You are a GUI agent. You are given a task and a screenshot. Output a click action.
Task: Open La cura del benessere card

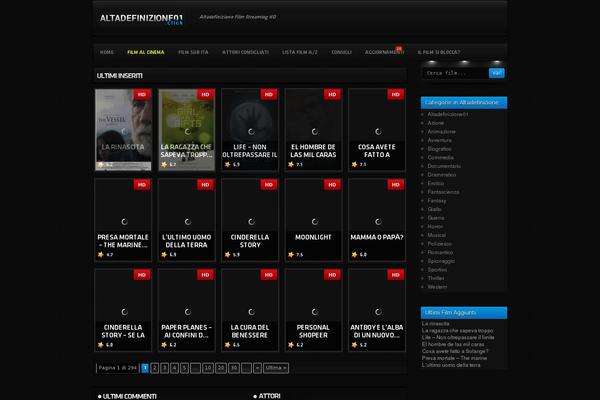click(x=250, y=310)
